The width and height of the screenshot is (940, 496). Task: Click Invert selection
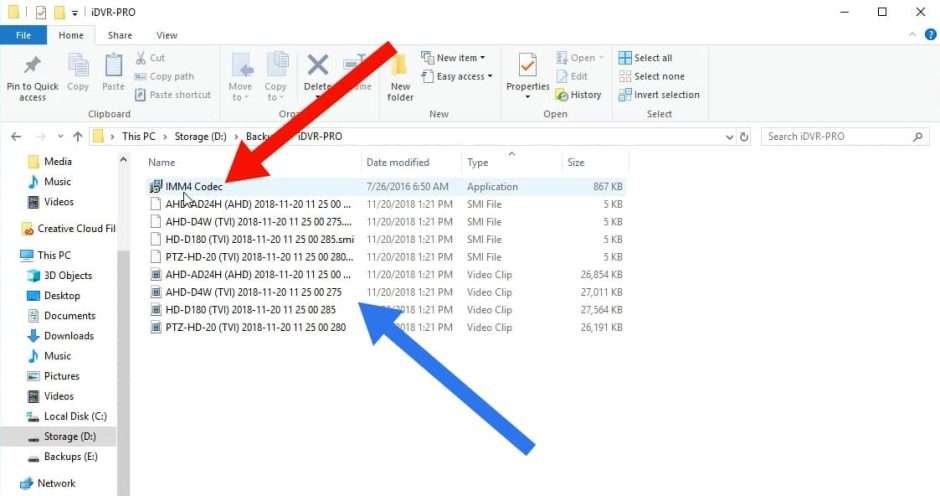(659, 95)
